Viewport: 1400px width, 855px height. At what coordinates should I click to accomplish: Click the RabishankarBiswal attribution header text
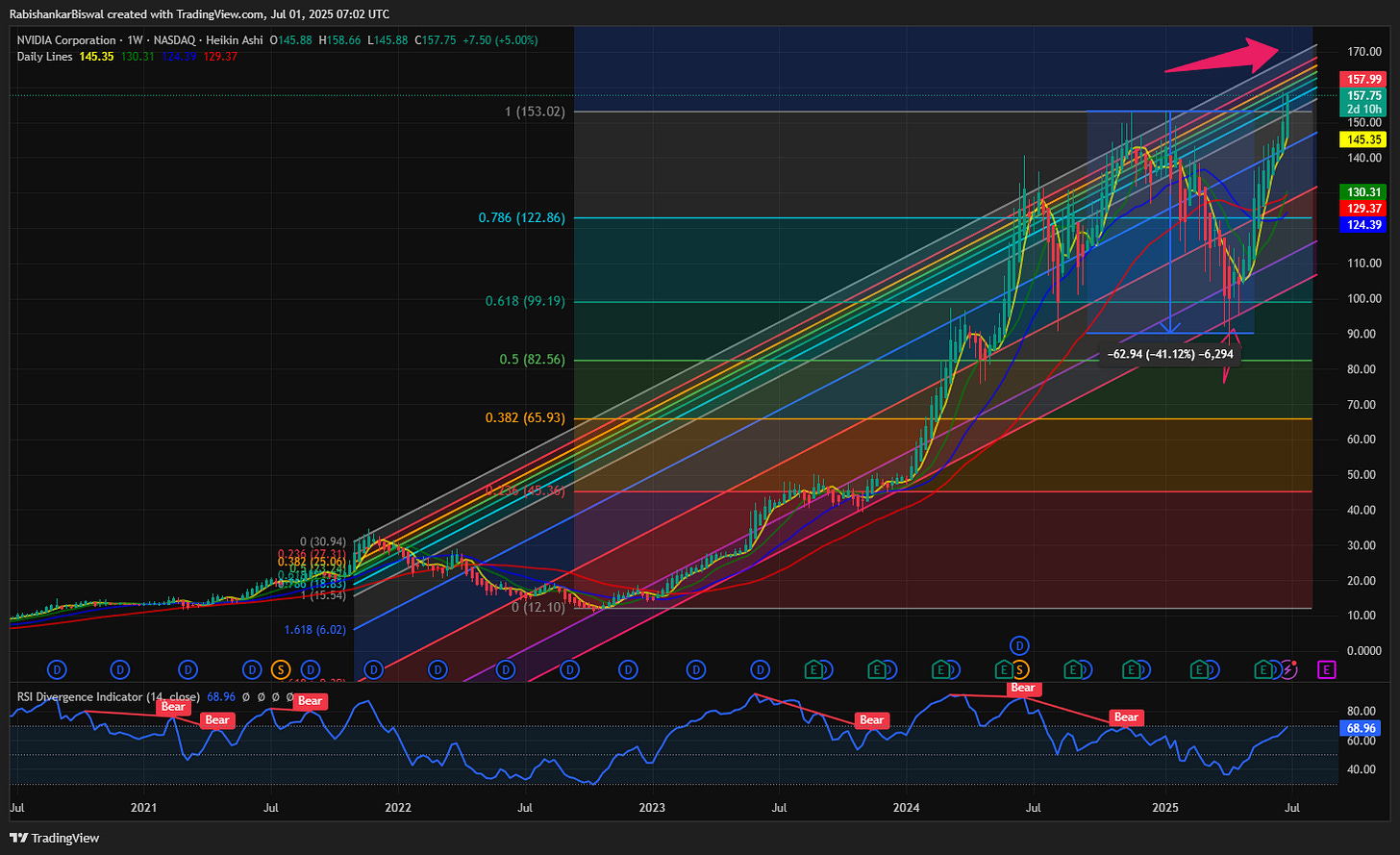[x=199, y=13]
